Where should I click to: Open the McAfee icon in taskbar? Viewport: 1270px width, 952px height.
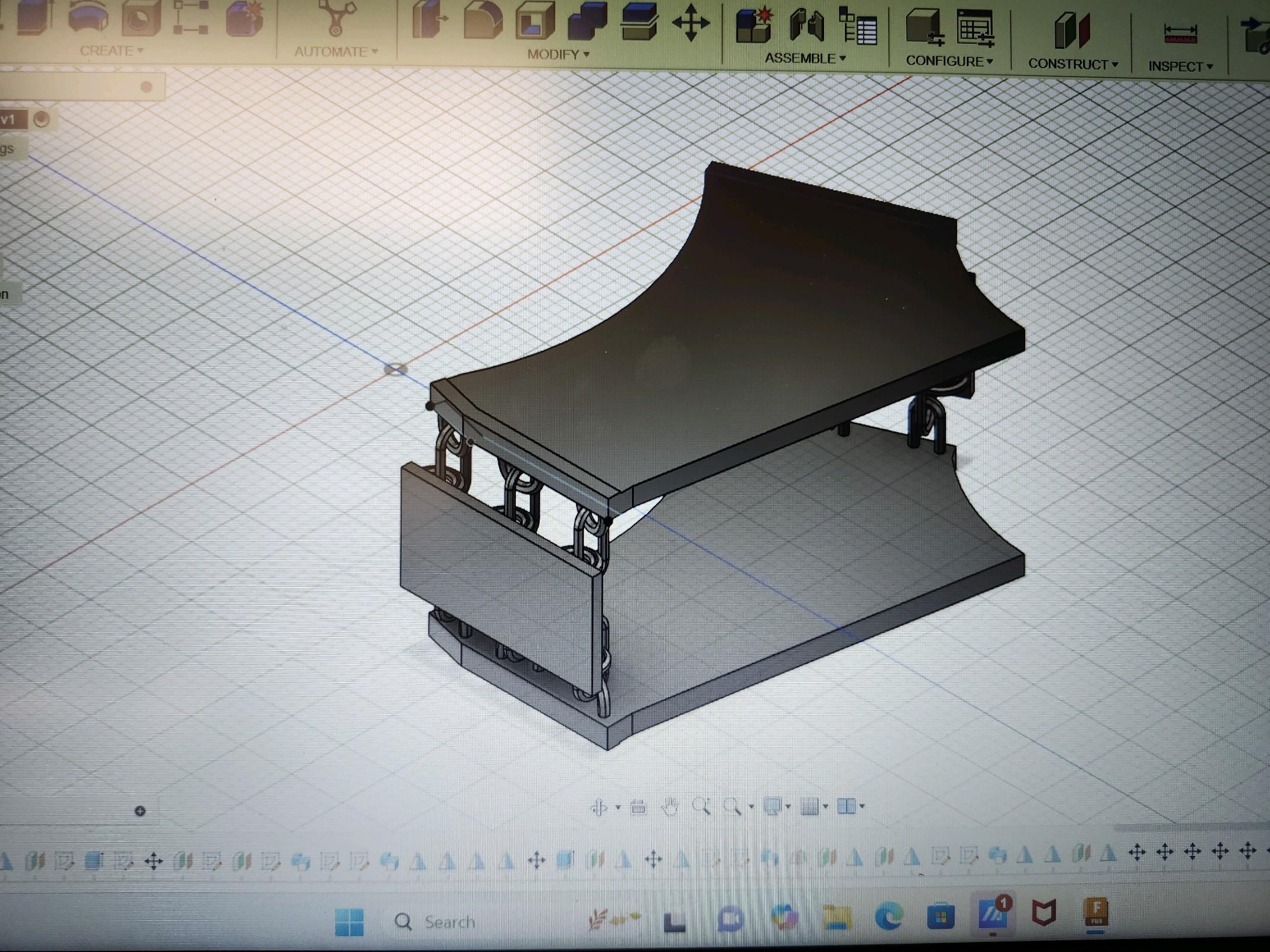(x=1044, y=913)
